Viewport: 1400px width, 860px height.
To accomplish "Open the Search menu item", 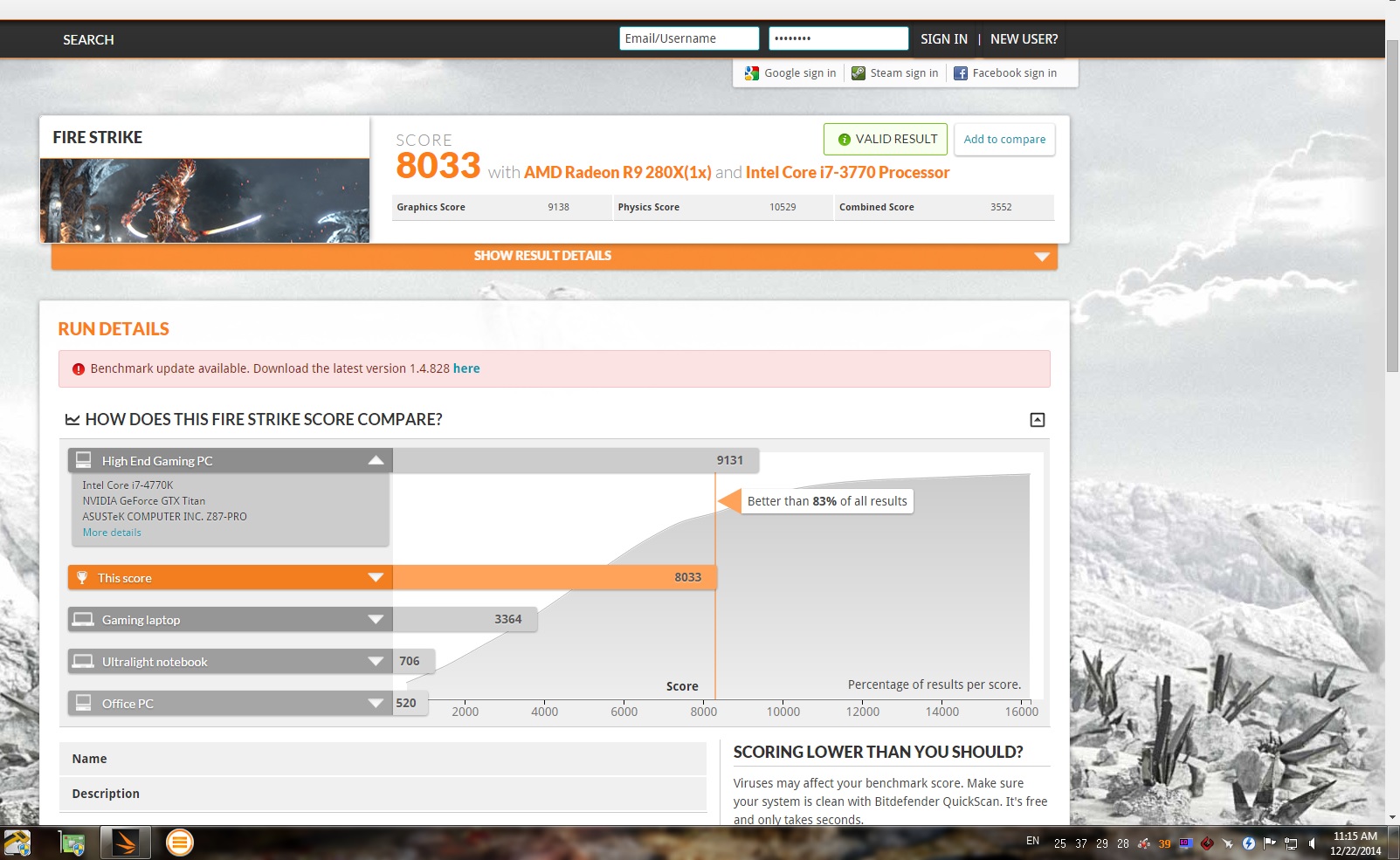I will 88,40.
